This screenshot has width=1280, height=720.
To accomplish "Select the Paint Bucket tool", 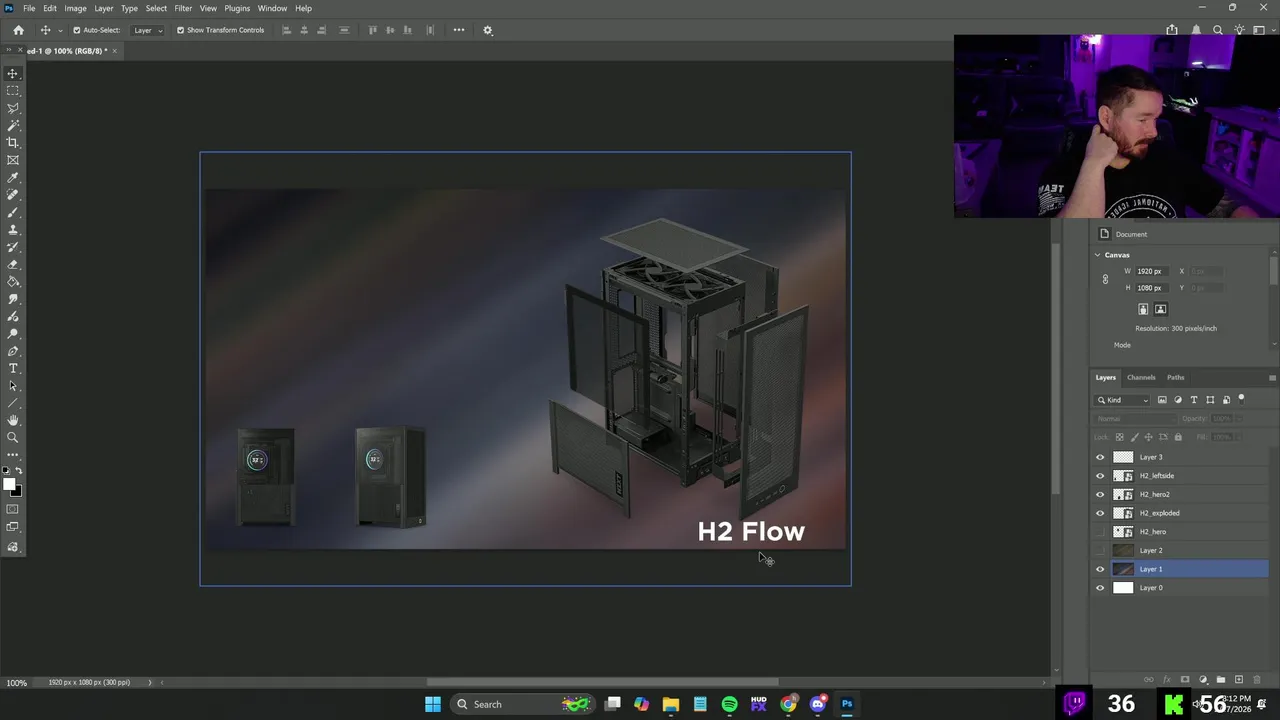I will click(13, 282).
